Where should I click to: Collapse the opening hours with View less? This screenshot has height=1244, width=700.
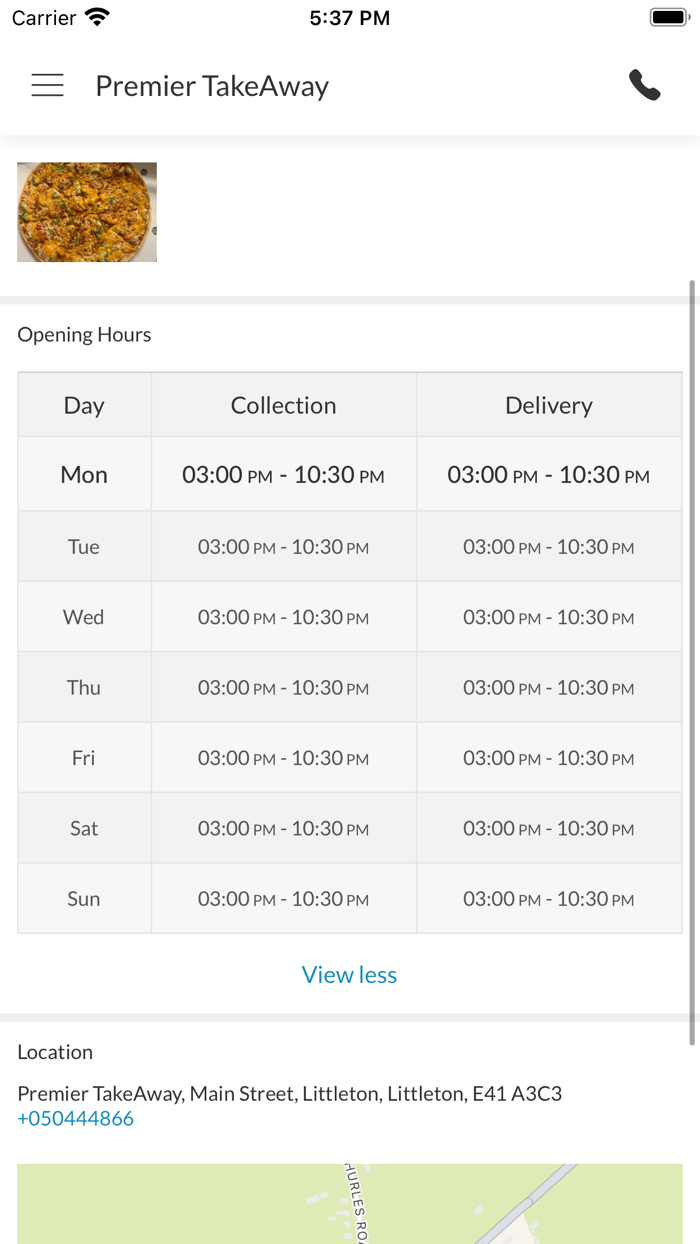(349, 974)
